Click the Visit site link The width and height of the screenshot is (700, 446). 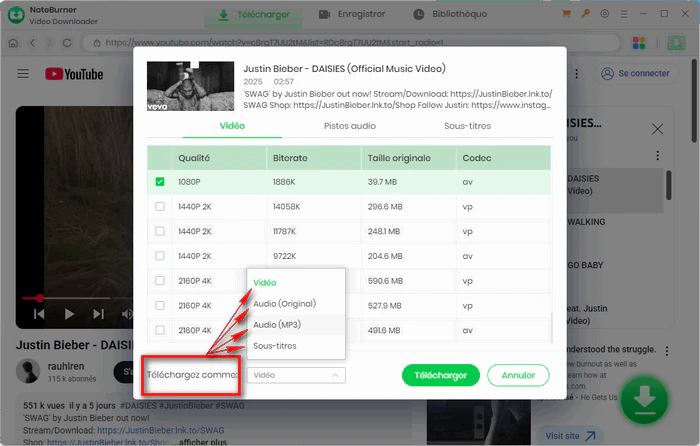570,436
